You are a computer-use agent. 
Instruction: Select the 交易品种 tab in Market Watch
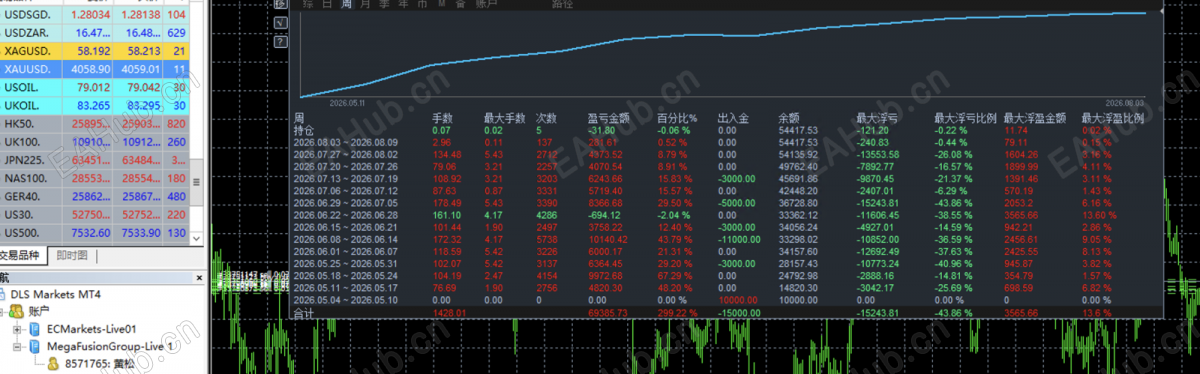point(22,256)
